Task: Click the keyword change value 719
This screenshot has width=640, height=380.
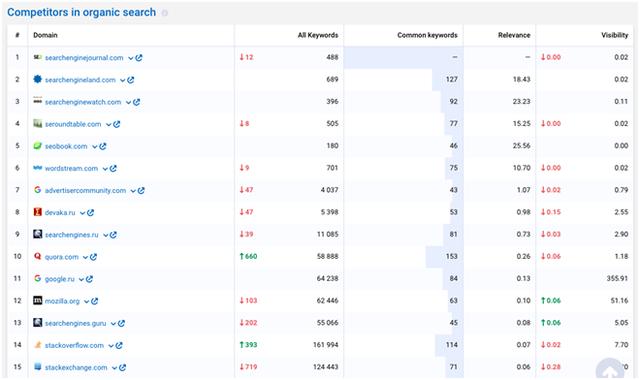Action: tap(248, 367)
